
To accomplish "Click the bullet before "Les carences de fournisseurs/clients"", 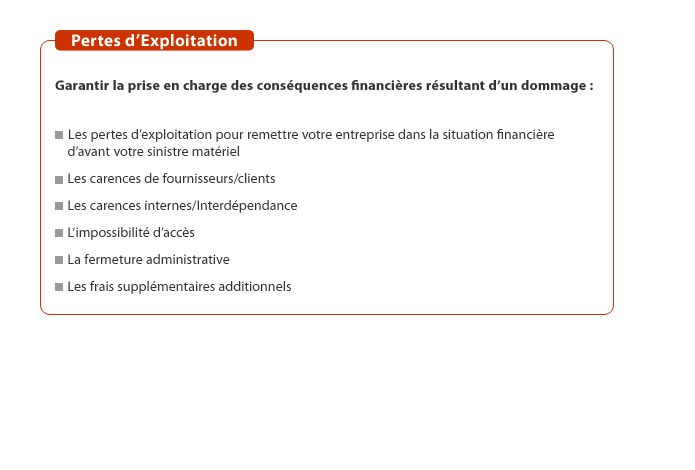I will [x=59, y=179].
